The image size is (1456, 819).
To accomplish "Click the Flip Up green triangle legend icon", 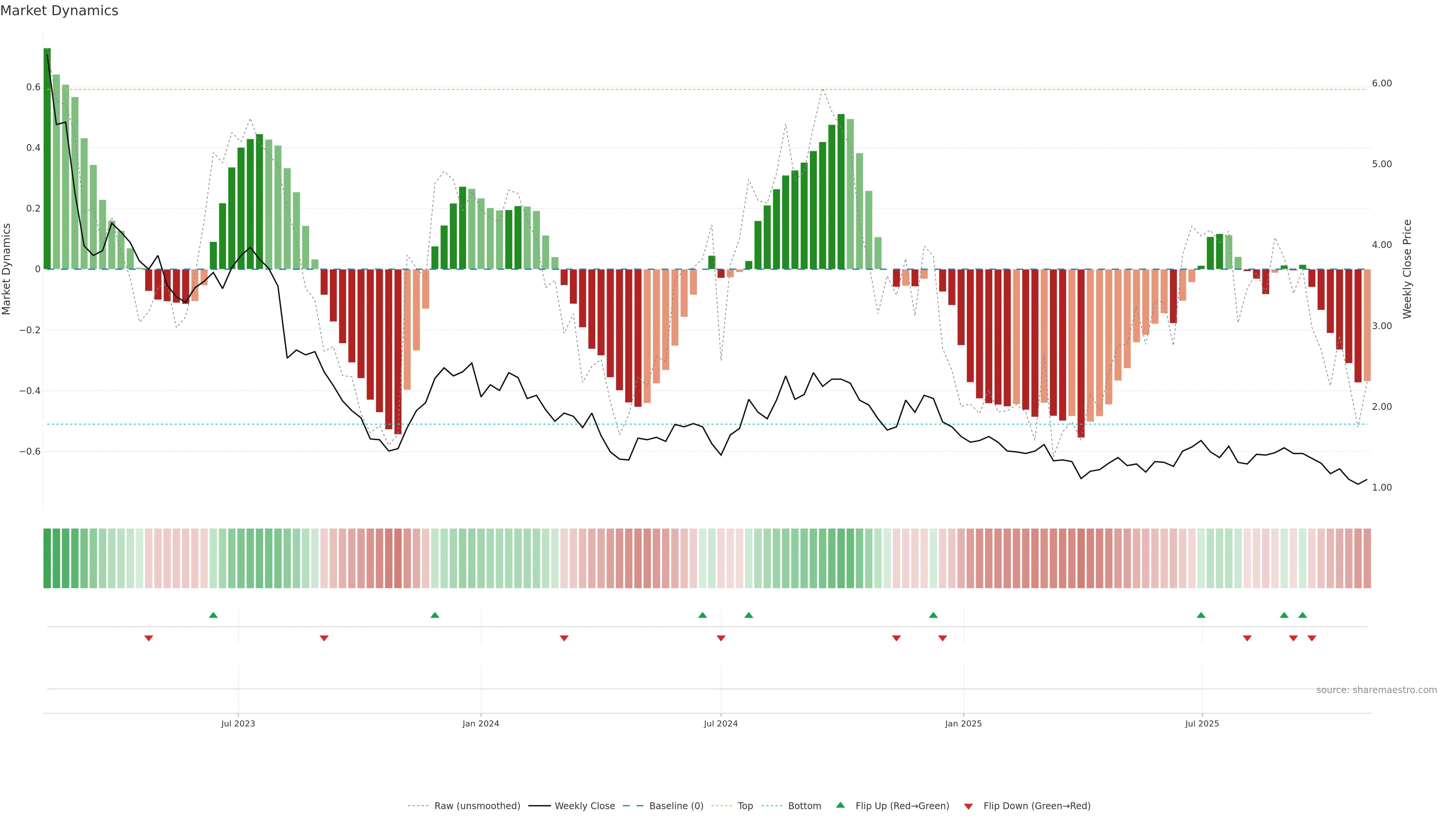I will coord(841,805).
